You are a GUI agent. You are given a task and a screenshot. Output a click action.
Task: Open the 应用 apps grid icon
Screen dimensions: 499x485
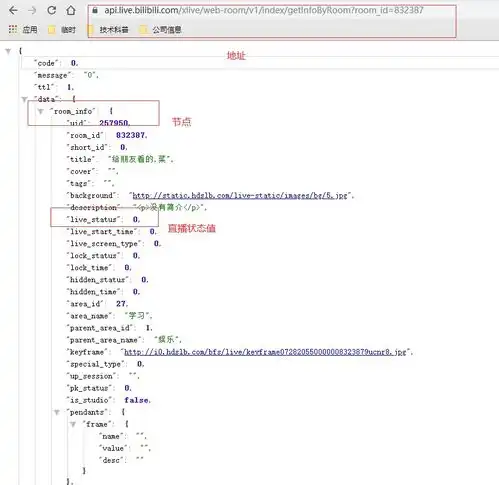13,29
